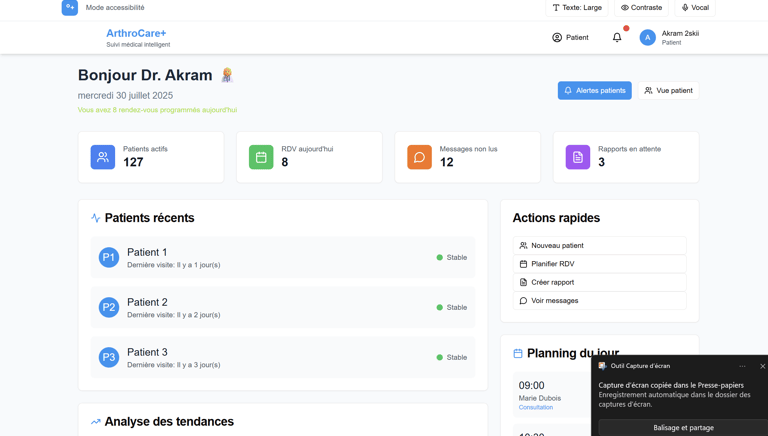Viewport: 768px width, 436px height.
Task: Click the Alertes patients button
Action: pyautogui.click(x=595, y=91)
